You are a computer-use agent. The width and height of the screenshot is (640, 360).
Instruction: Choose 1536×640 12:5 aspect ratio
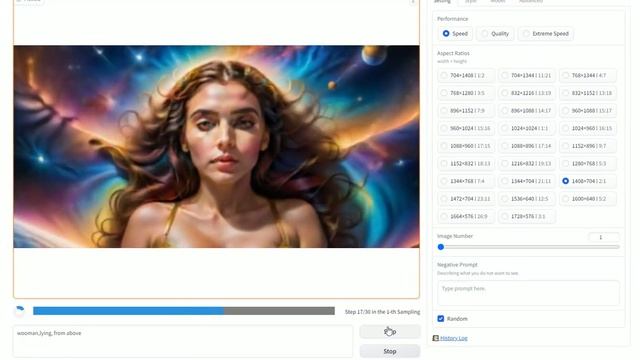point(527,199)
